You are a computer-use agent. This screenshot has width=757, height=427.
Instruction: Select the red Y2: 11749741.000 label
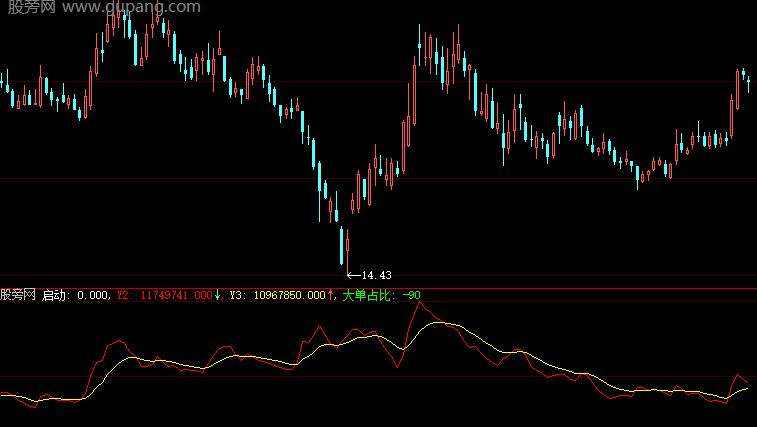pyautogui.click(x=164, y=295)
